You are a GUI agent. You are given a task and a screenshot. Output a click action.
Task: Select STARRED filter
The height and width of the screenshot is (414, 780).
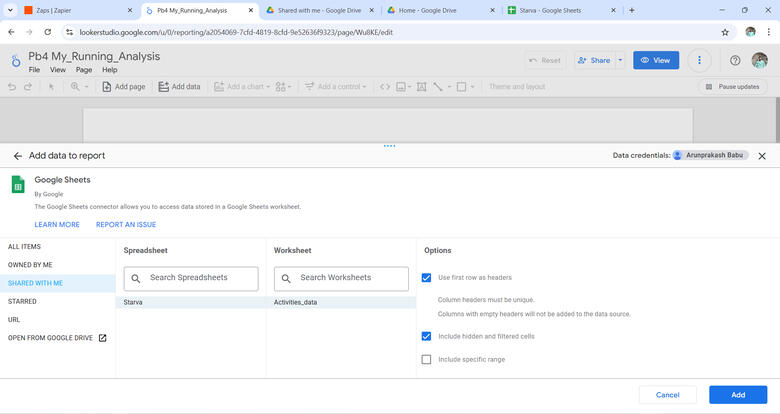[x=58, y=301]
